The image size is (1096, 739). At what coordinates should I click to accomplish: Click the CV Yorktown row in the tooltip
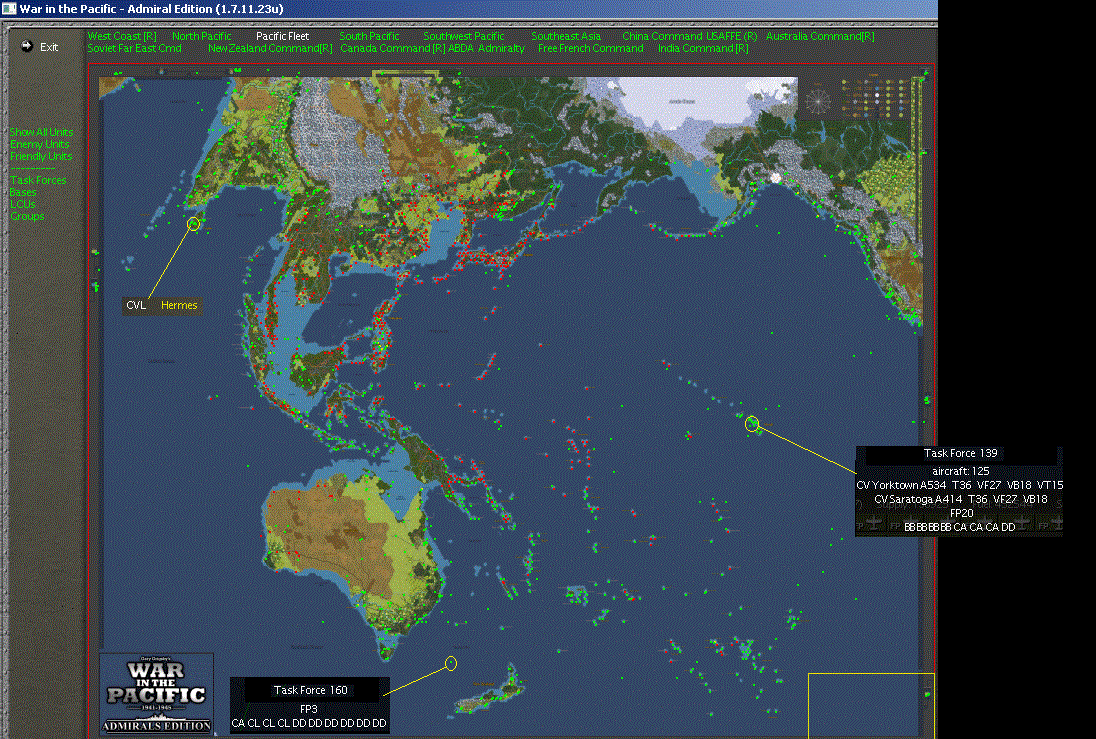[x=959, y=485]
